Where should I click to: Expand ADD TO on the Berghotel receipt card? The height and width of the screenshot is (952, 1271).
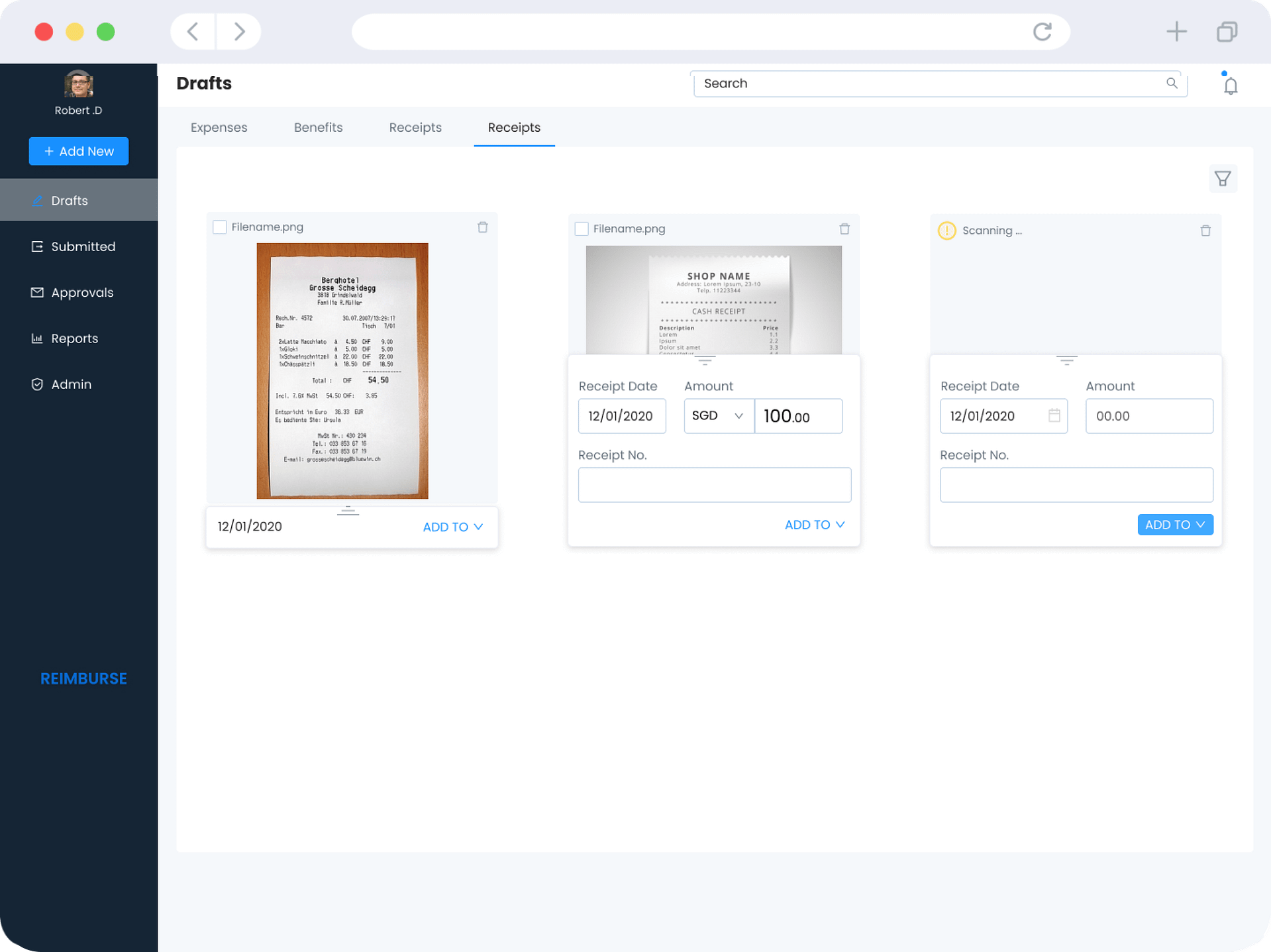[x=452, y=527]
